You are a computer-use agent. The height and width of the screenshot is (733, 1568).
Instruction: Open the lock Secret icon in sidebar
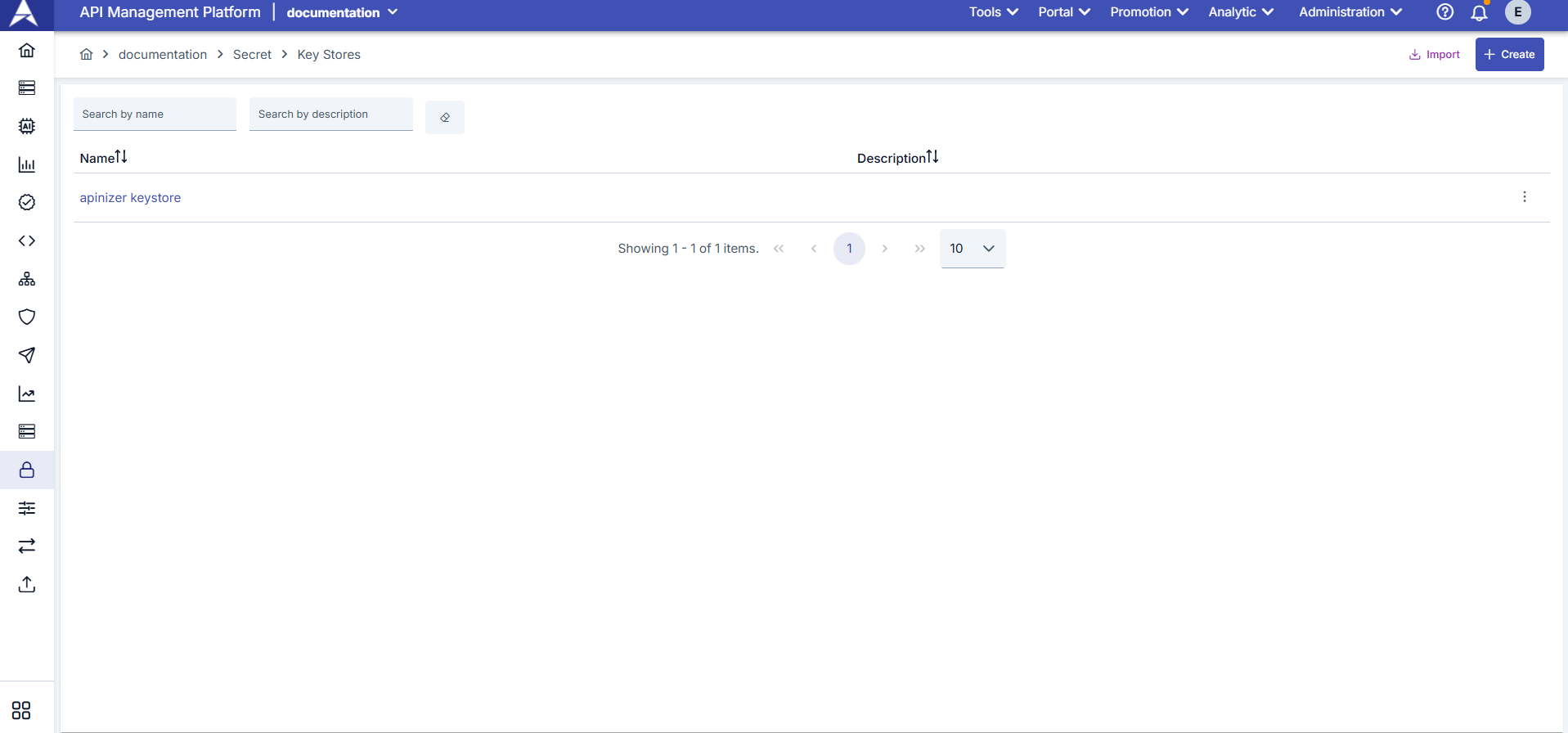coord(27,470)
